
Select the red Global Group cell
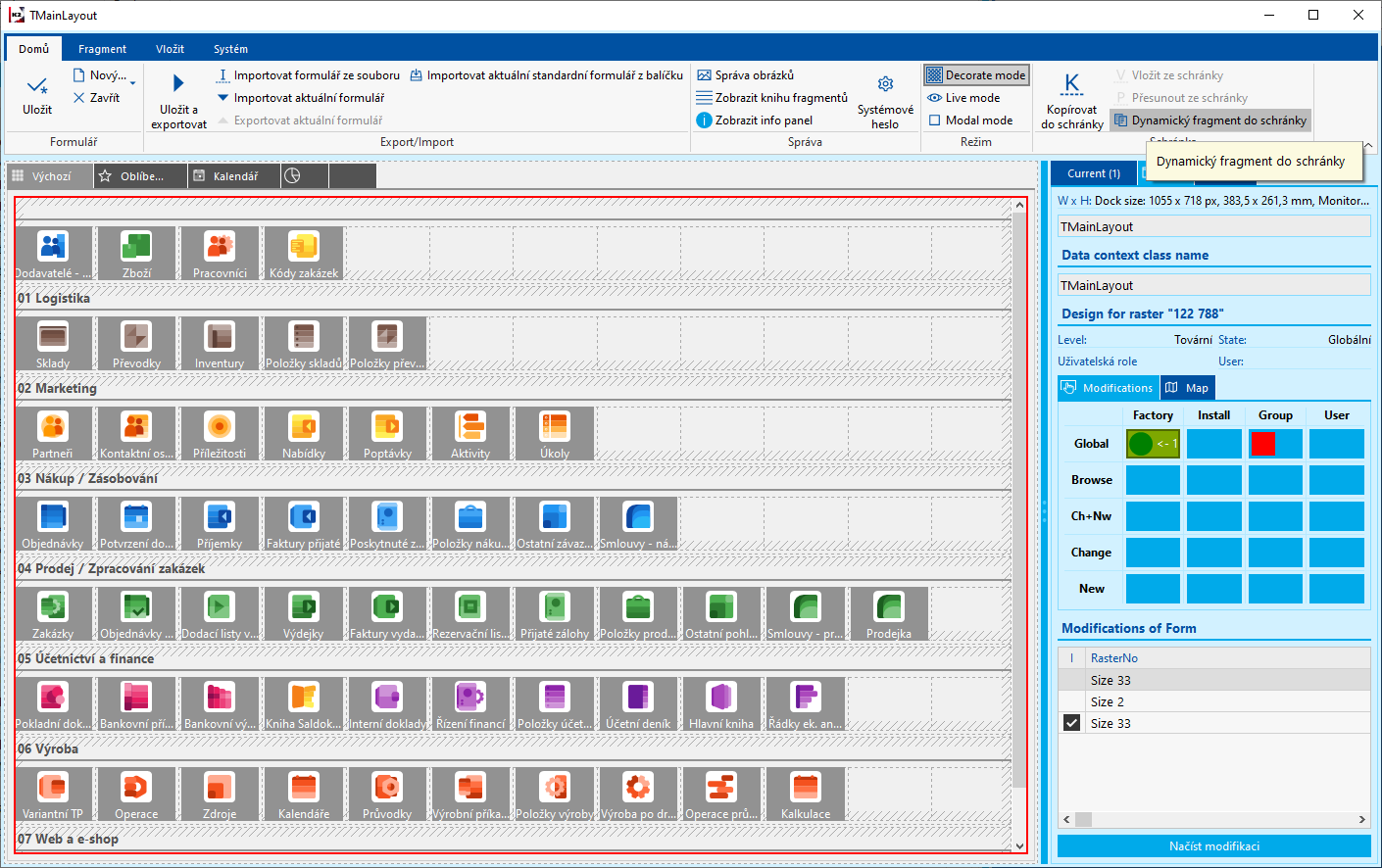[x=1275, y=444]
